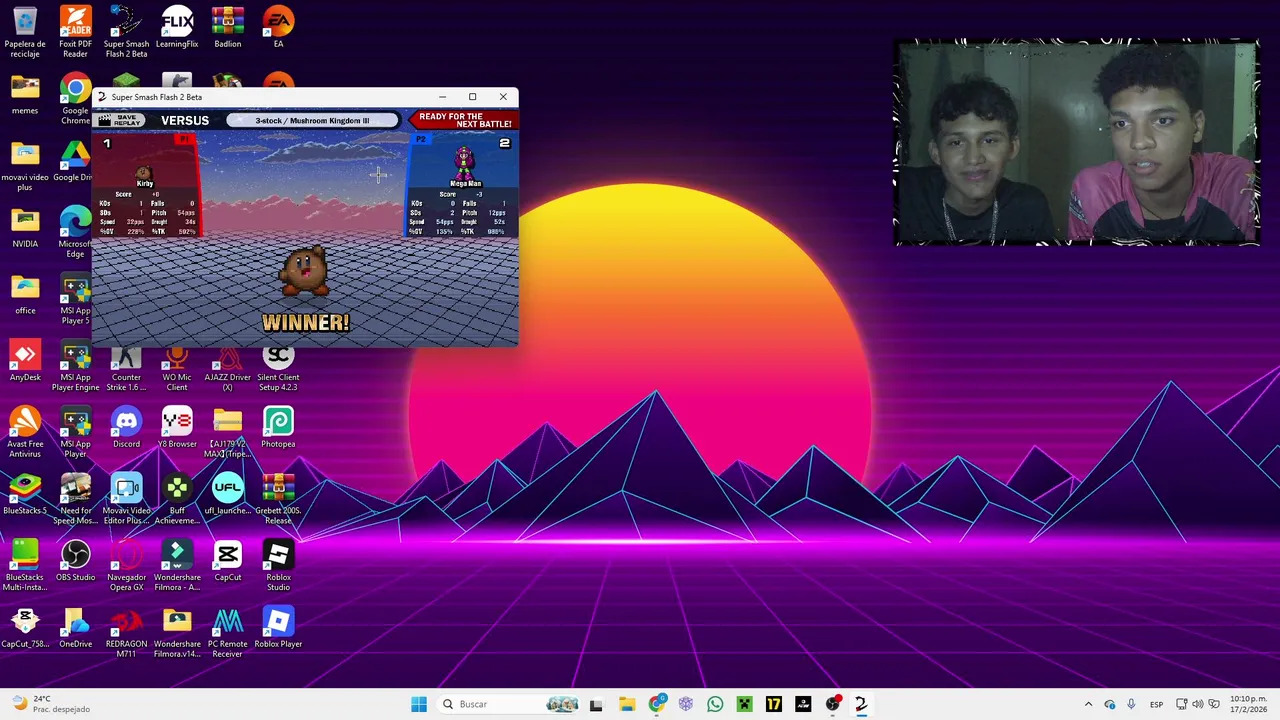Click the WINNER! text in the game
This screenshot has width=1280, height=720.
pyautogui.click(x=305, y=323)
